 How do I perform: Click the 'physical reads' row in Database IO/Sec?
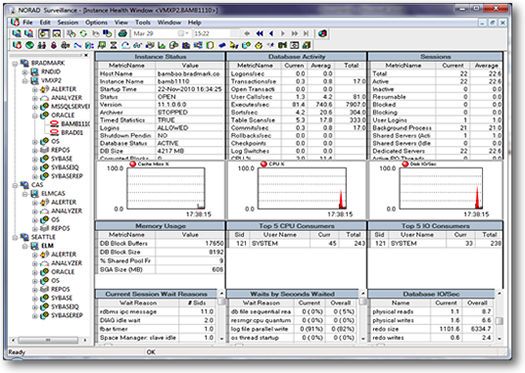click(x=432, y=312)
